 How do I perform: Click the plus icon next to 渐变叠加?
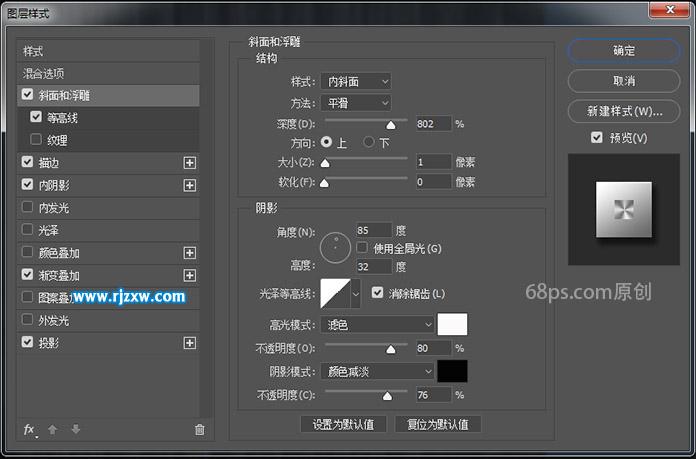click(189, 275)
